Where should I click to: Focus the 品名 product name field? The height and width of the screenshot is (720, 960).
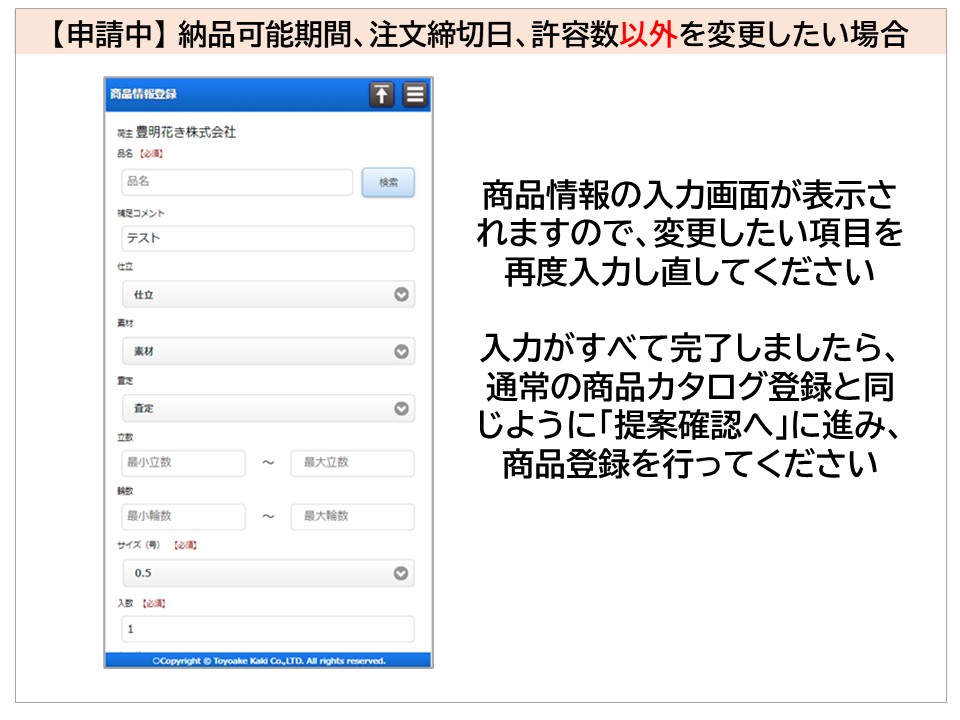236,182
